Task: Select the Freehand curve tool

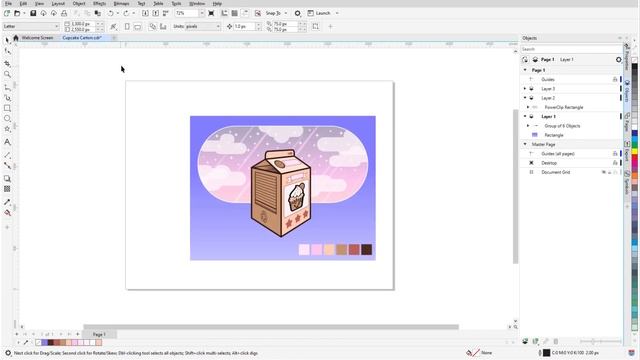Action: 7,88
